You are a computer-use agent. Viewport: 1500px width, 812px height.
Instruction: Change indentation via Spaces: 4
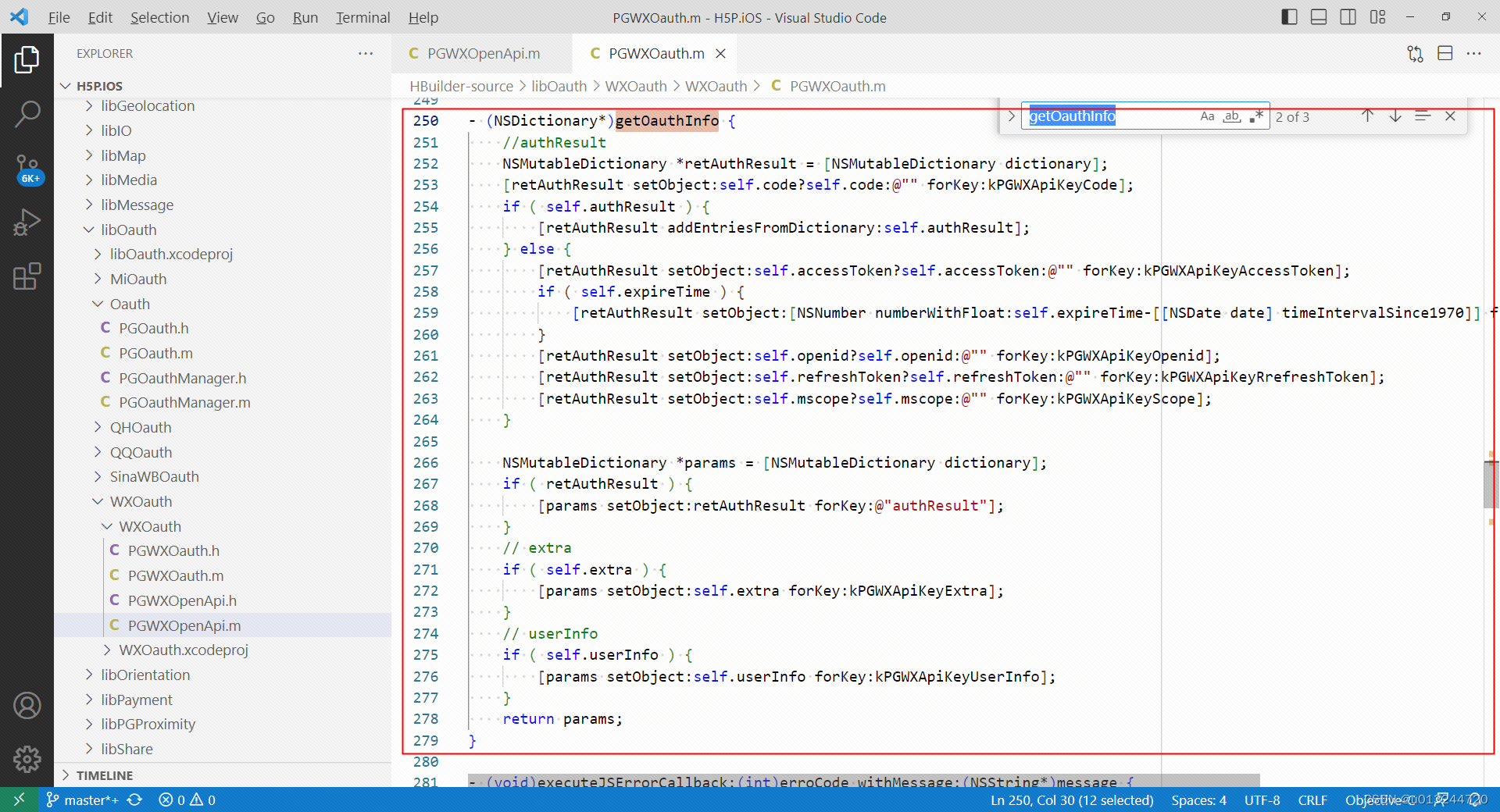tap(1198, 800)
